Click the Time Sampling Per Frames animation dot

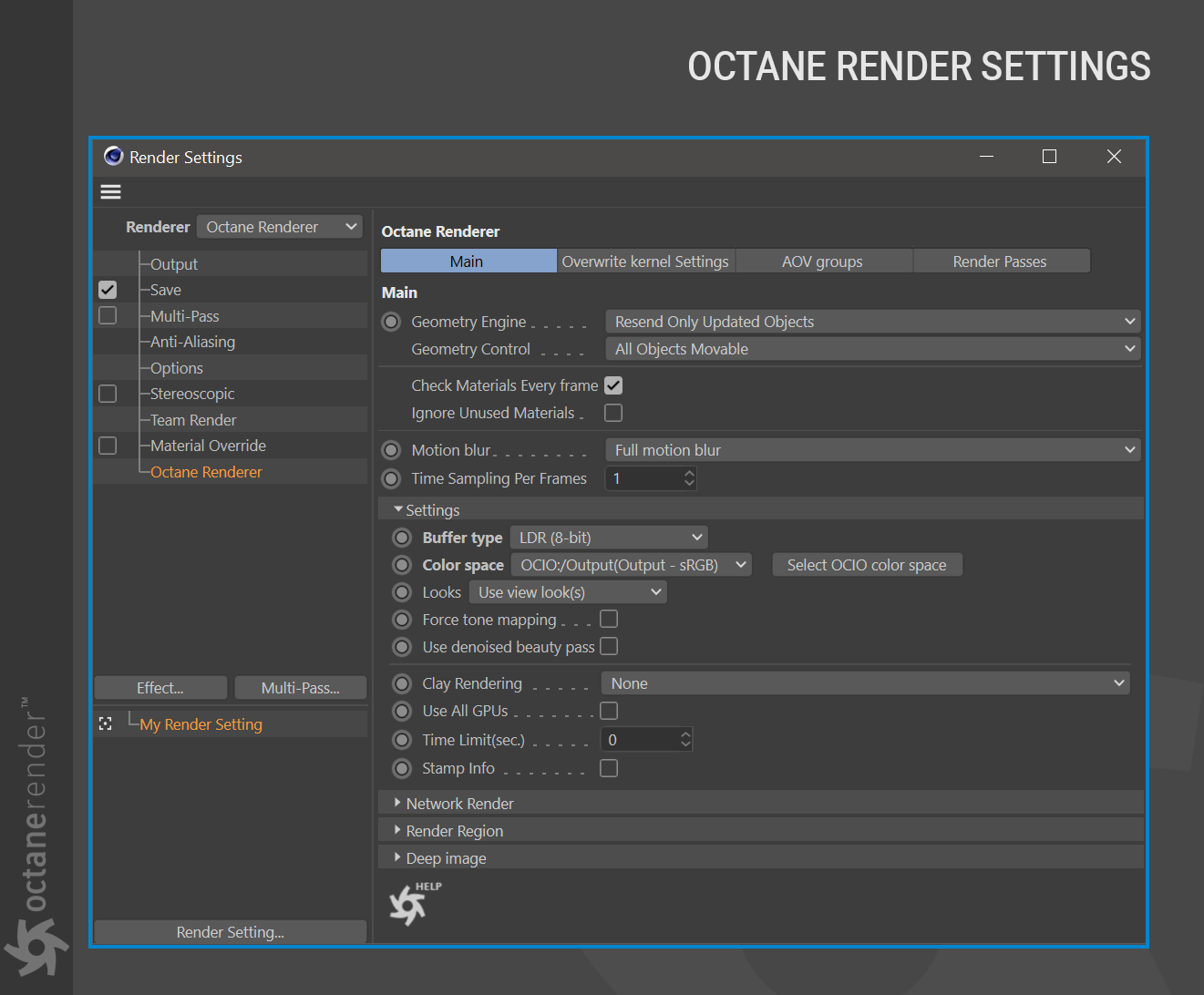point(391,478)
